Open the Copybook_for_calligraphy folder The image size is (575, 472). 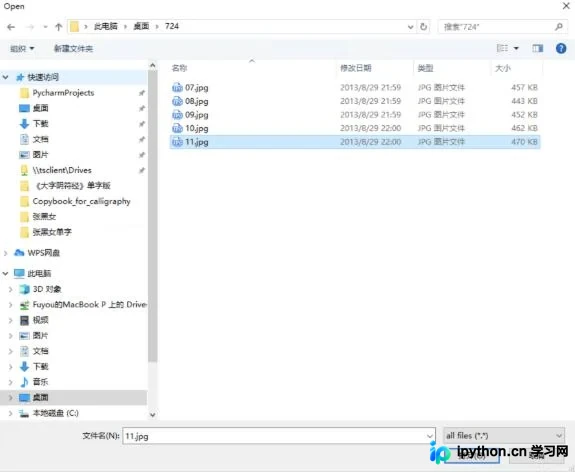point(81,201)
